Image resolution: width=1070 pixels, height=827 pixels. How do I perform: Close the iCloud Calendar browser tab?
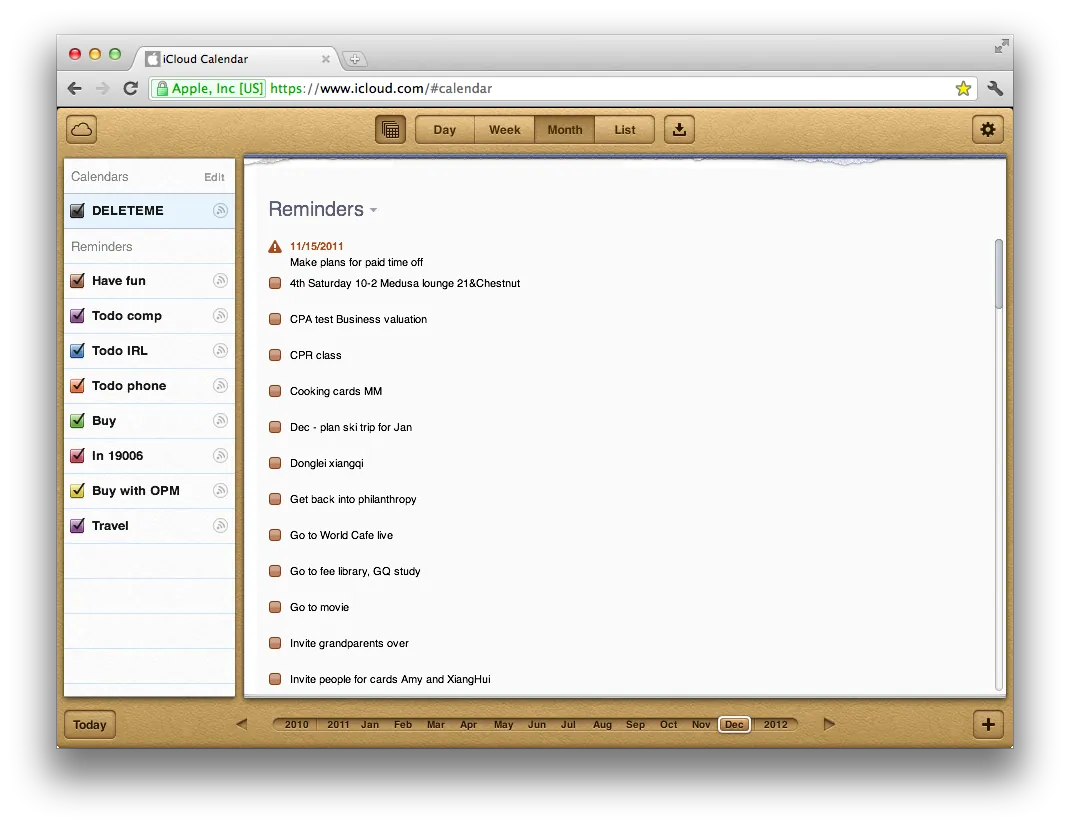pos(326,59)
